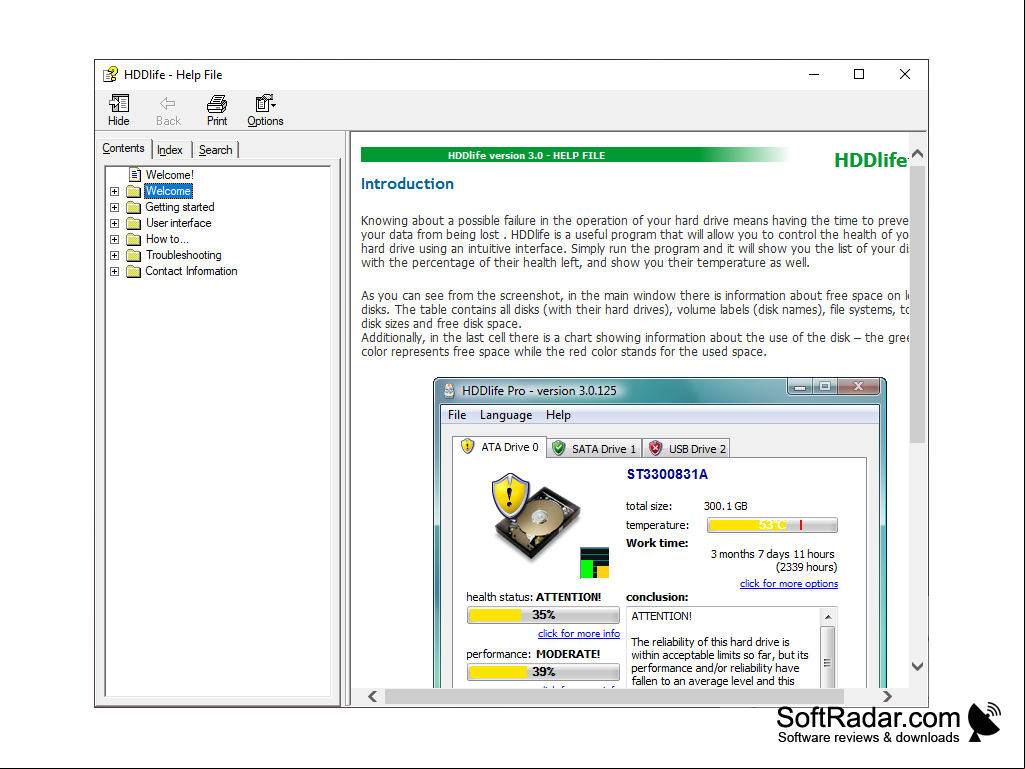
Task: Click the help pane vertical scrollbar thumb
Action: 917,303
